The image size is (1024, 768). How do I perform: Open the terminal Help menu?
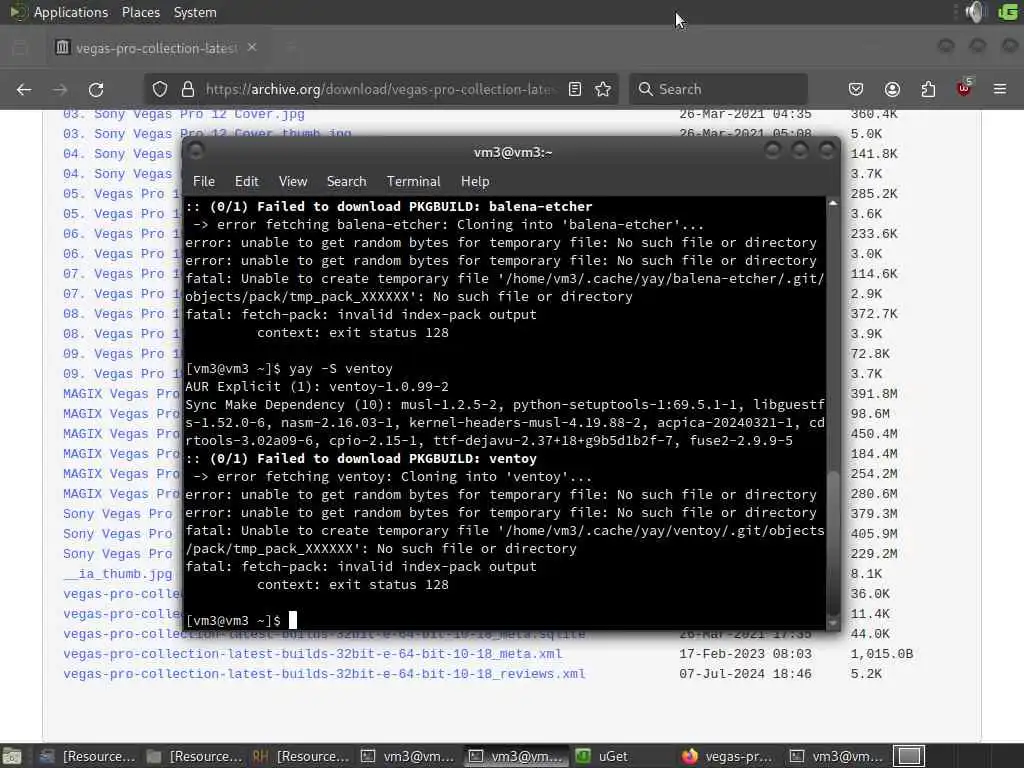tap(475, 182)
